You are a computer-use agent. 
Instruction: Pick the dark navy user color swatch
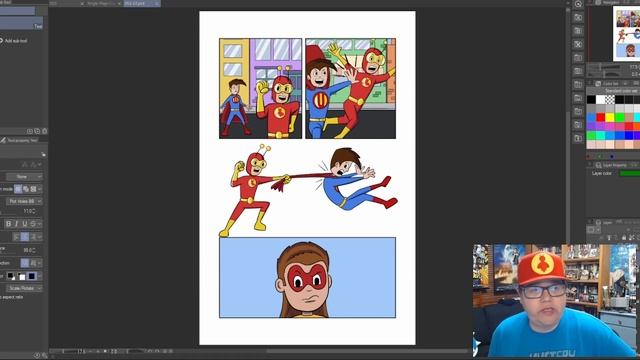point(31,276)
